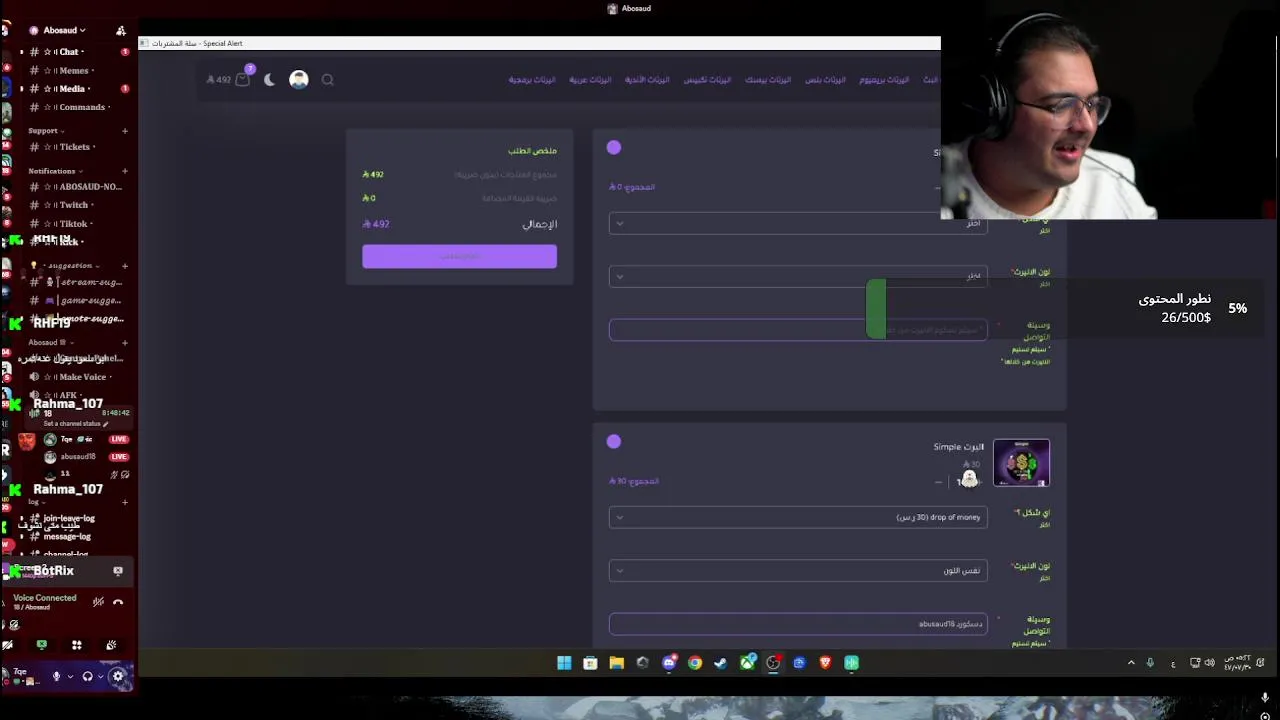Show hidden system tray icons chevron

click(1131, 663)
